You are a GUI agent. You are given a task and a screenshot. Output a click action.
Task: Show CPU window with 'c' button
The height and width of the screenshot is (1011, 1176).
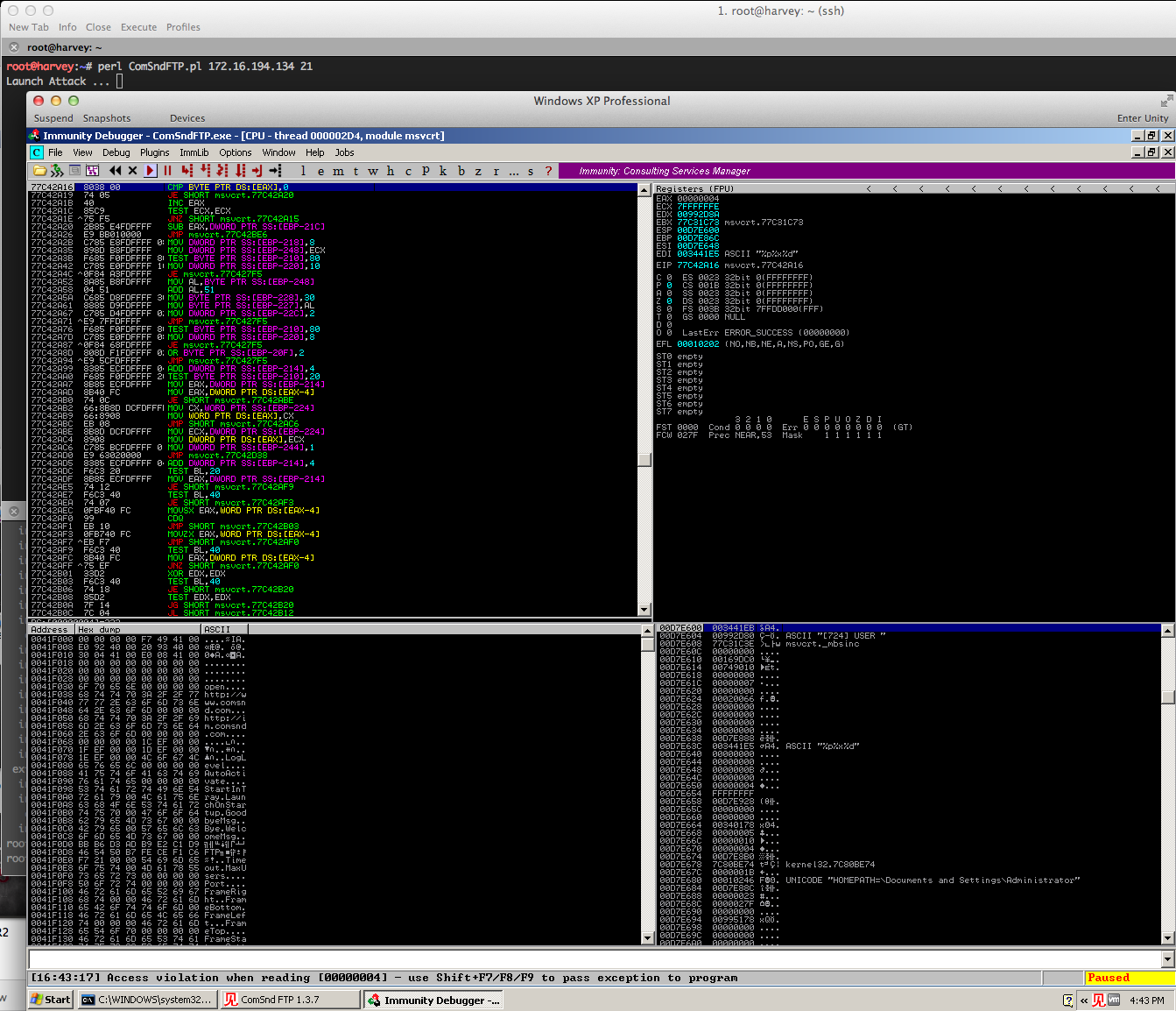408,171
